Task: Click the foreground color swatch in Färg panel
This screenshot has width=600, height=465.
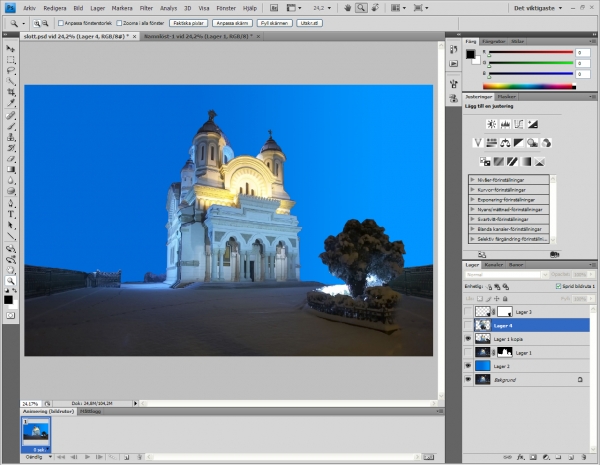Action: (x=470, y=54)
